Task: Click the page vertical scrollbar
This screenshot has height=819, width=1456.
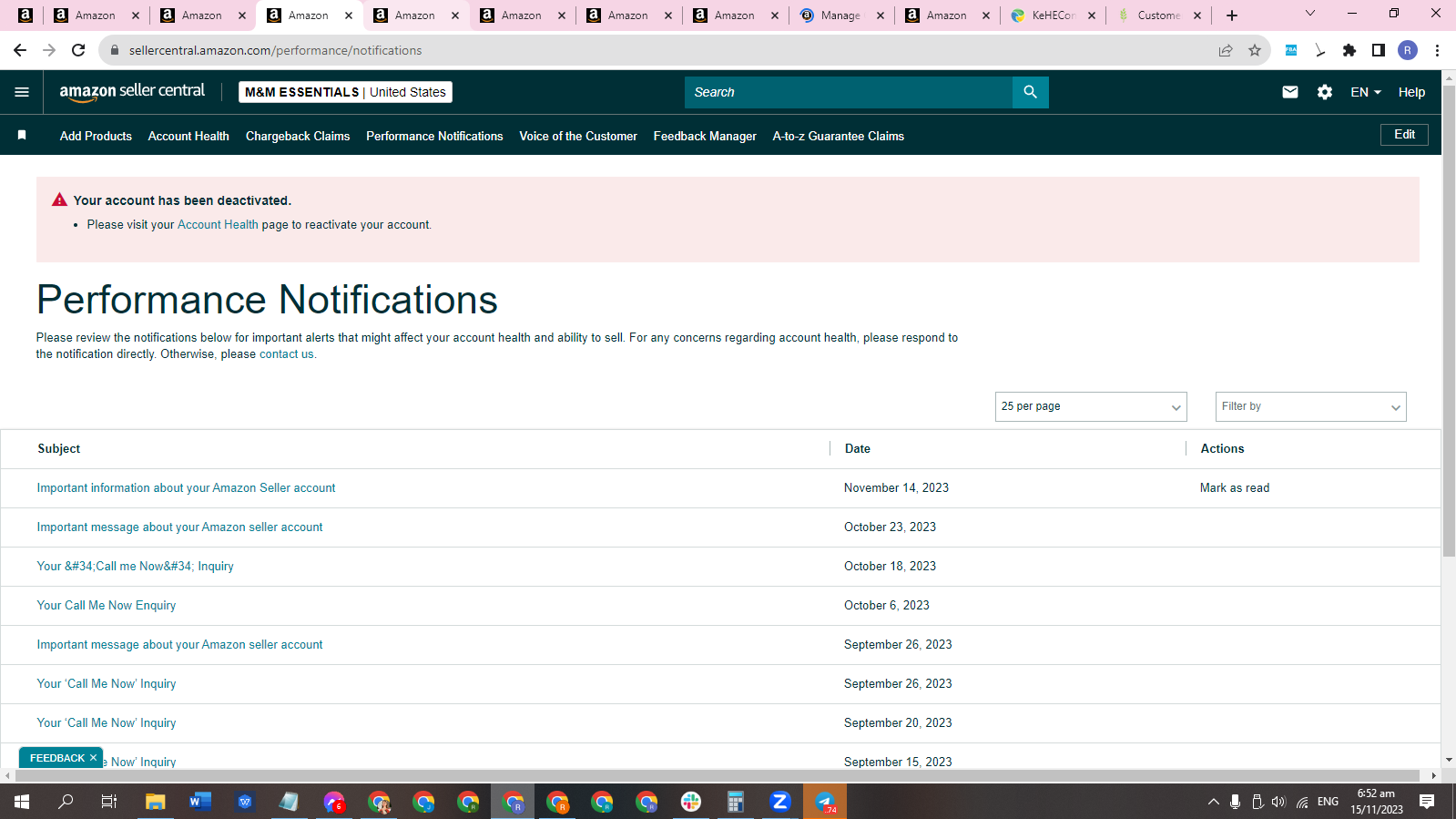Action: 1449,321
